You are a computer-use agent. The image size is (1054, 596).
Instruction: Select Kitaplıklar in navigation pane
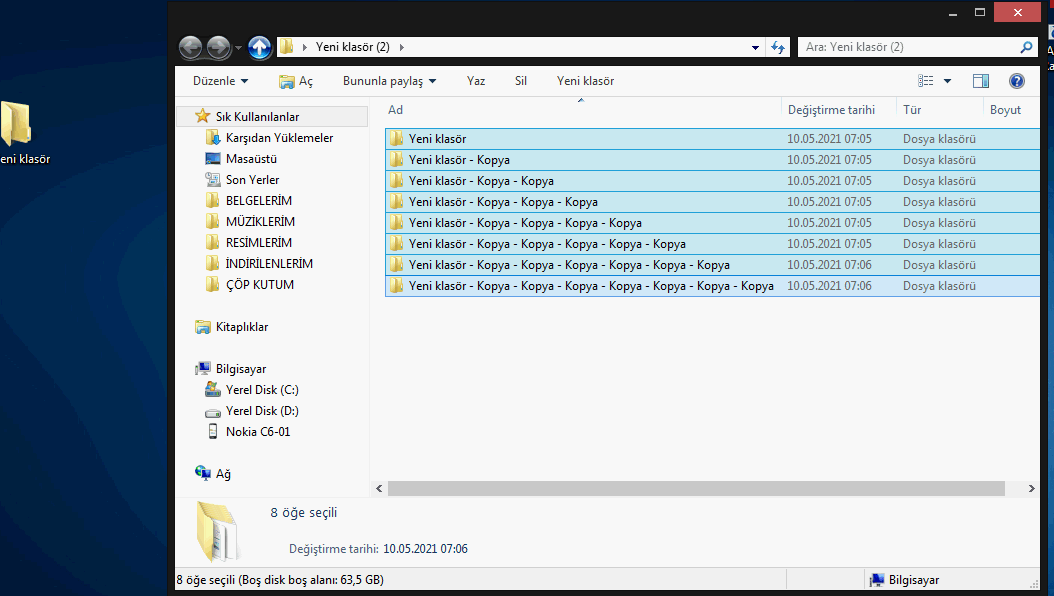(241, 327)
